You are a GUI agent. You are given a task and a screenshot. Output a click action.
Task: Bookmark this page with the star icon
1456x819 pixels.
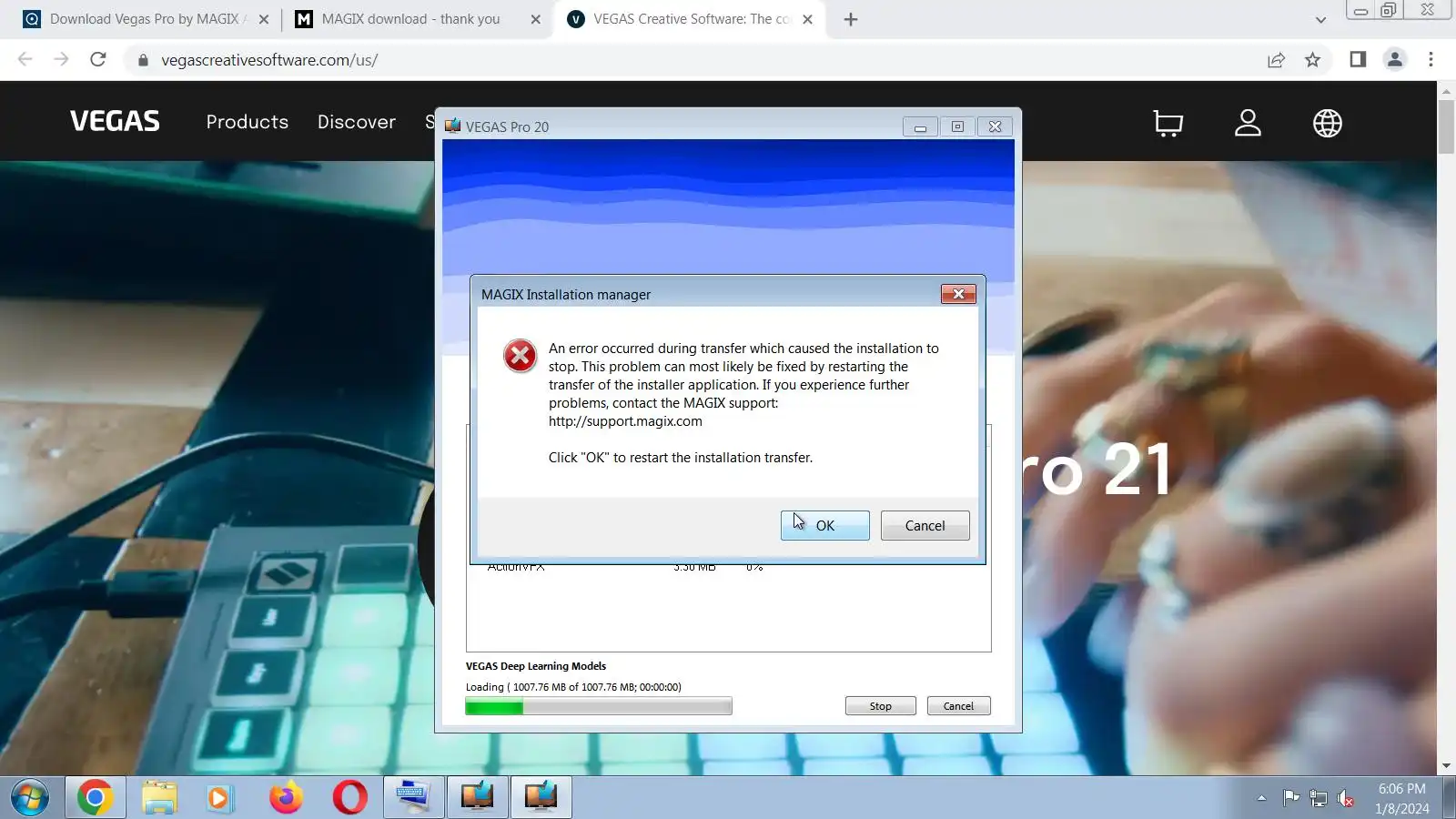1312,60
